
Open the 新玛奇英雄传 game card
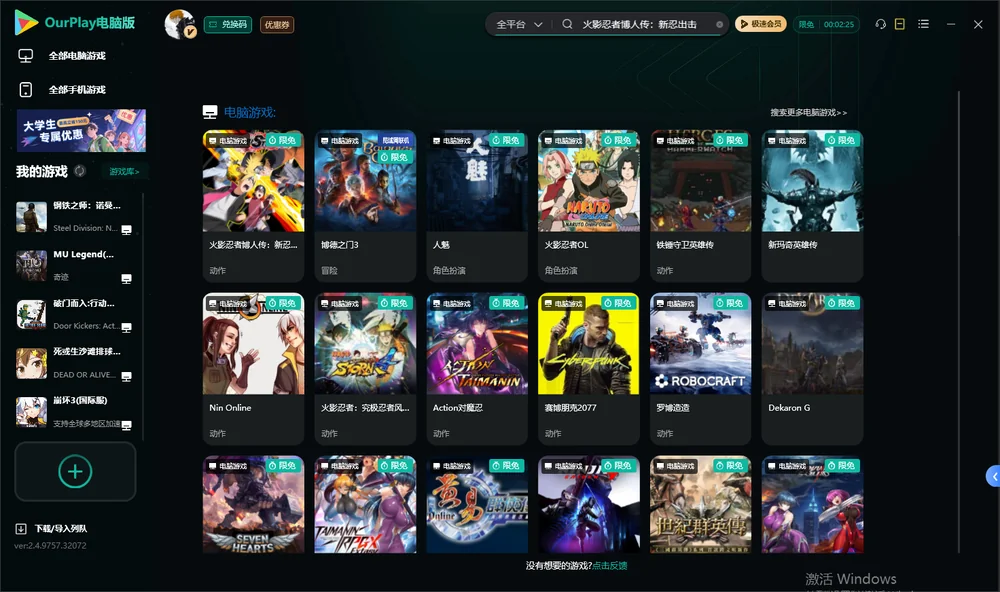pos(812,206)
